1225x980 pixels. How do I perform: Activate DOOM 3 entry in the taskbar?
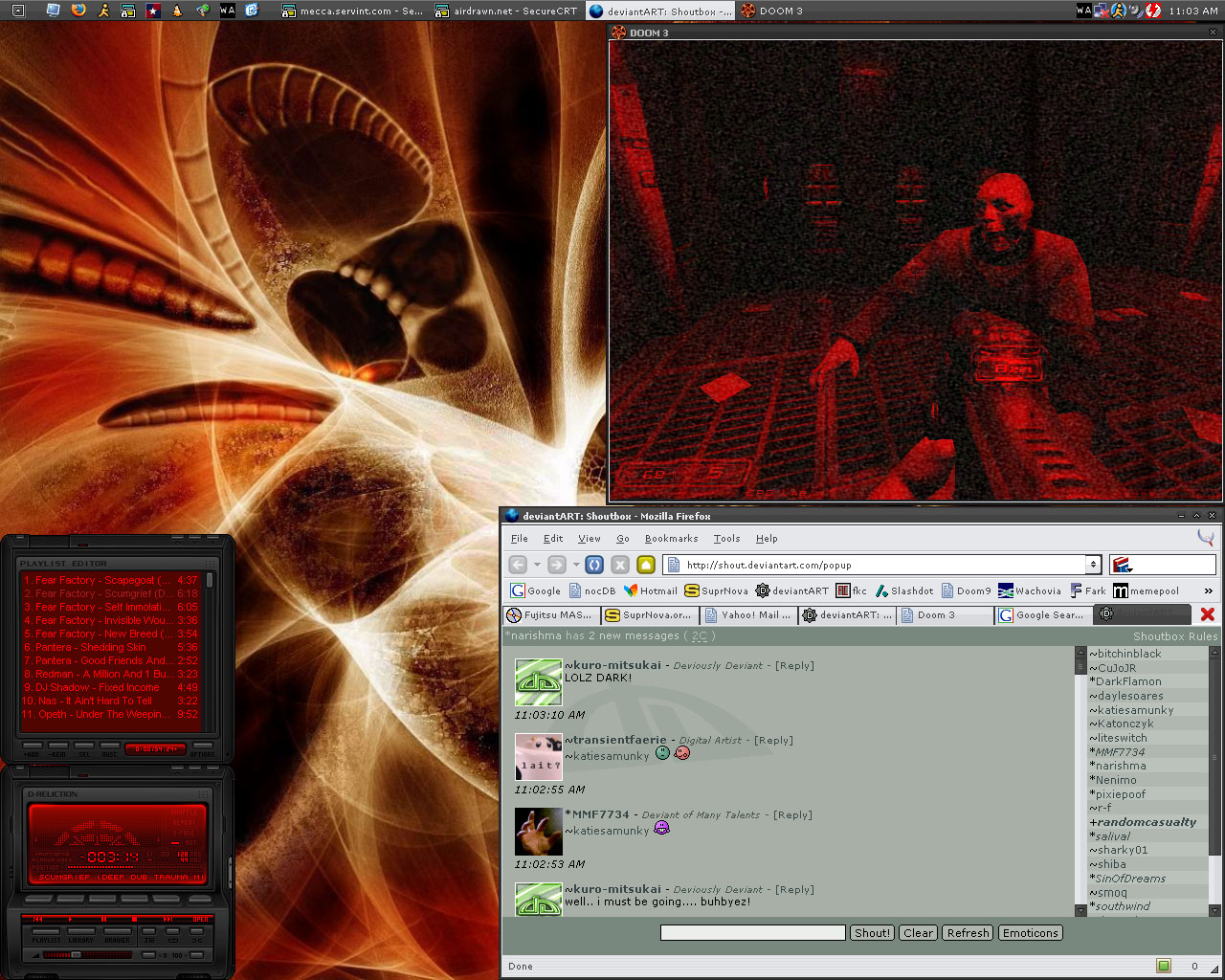tap(812, 11)
